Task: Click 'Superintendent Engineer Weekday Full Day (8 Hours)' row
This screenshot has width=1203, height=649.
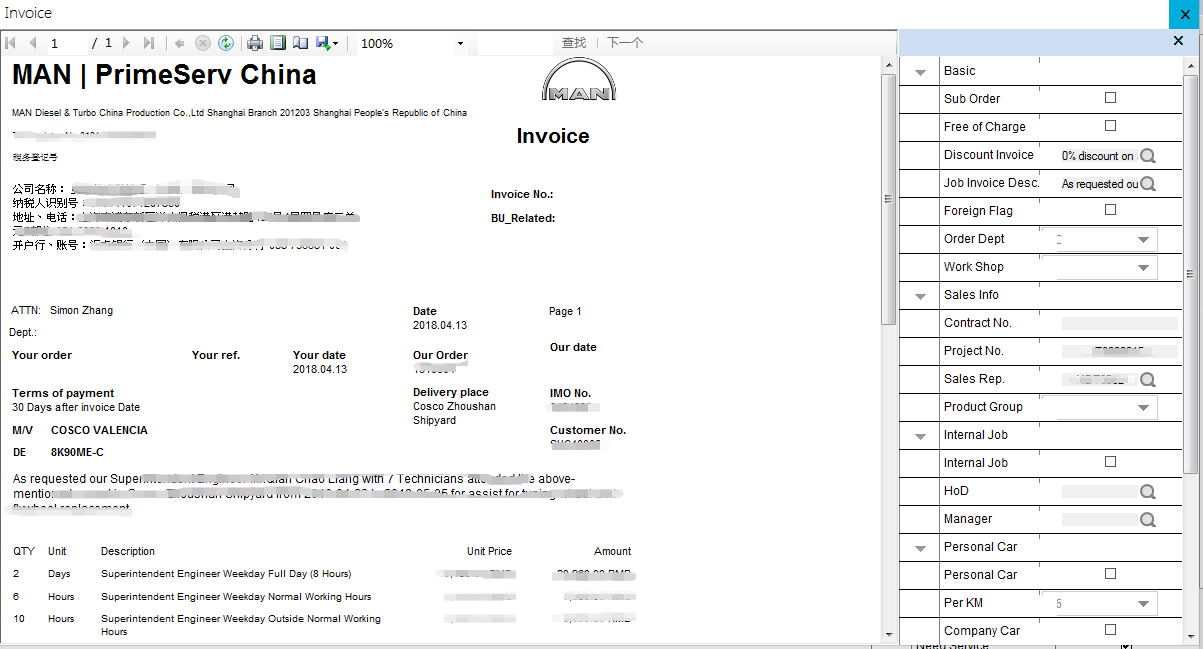Action: click(226, 574)
